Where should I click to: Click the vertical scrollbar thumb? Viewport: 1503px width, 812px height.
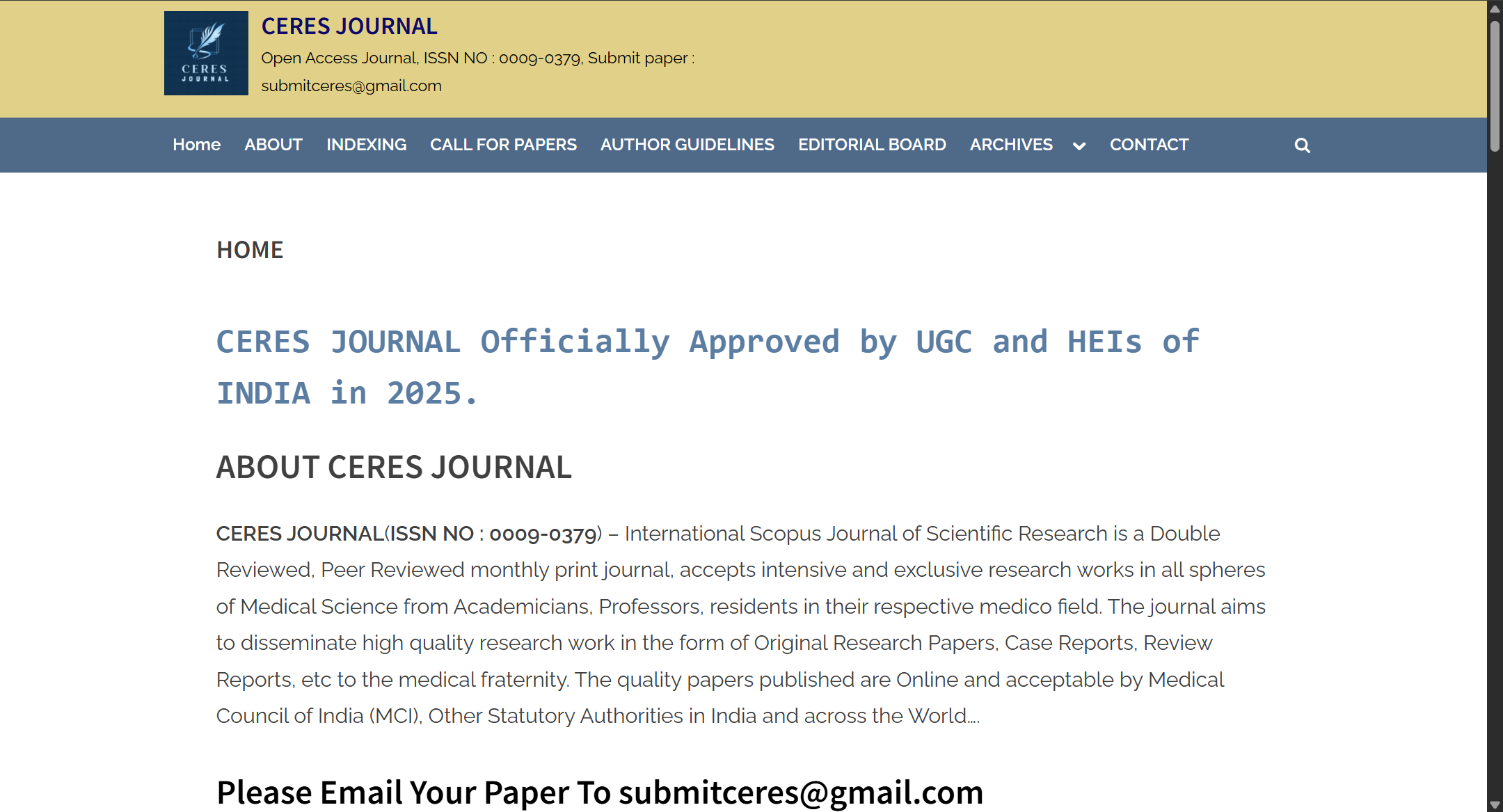click(1495, 87)
